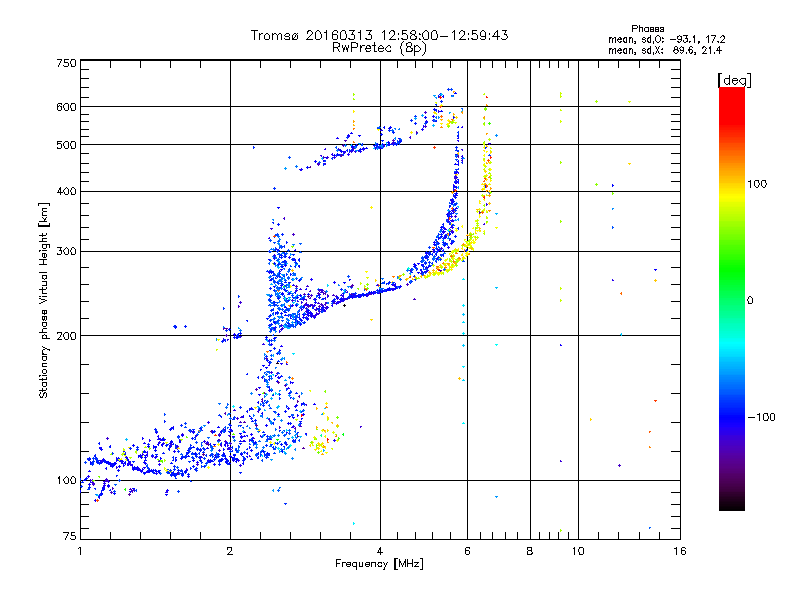This screenshot has height=600, width=800.
Task: Click the 16 tick label on frequency axis
Action: coord(679,551)
